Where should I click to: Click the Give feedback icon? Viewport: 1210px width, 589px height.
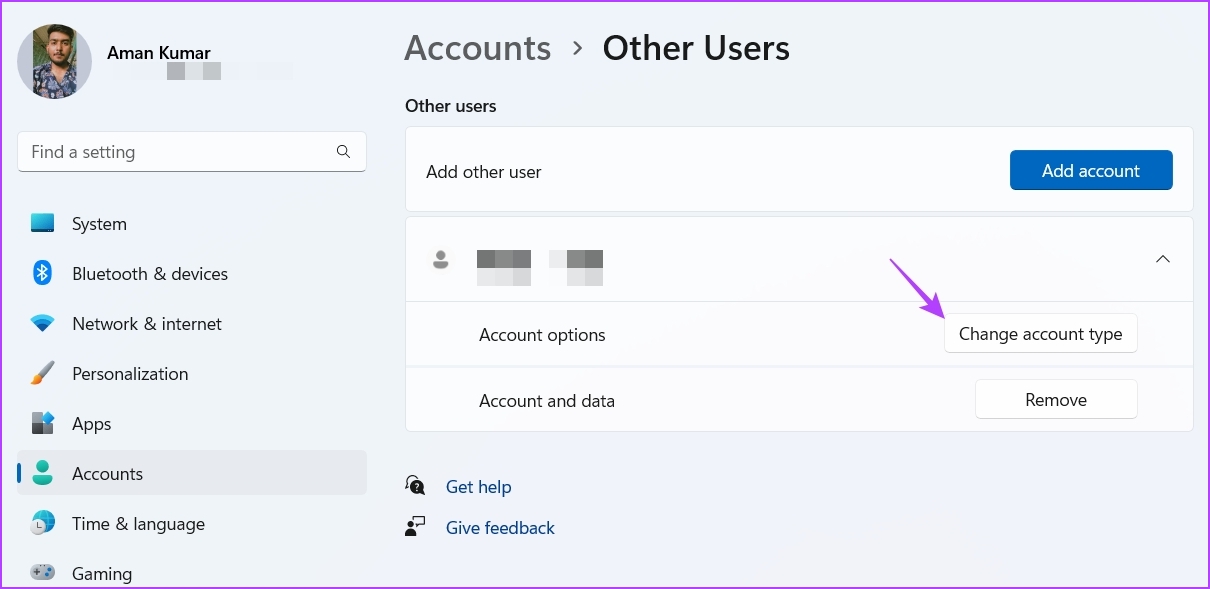click(x=415, y=525)
